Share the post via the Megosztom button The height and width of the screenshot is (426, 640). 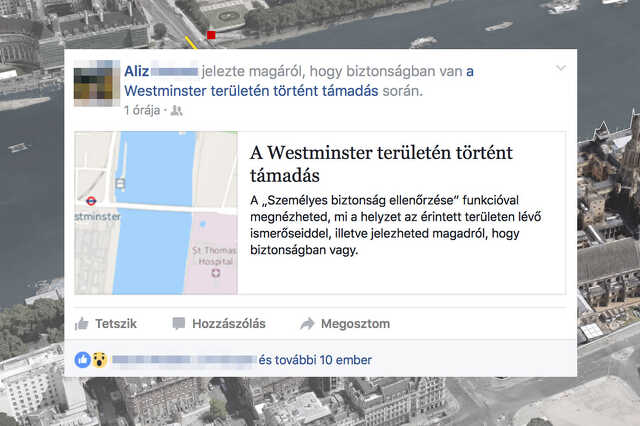pos(345,324)
